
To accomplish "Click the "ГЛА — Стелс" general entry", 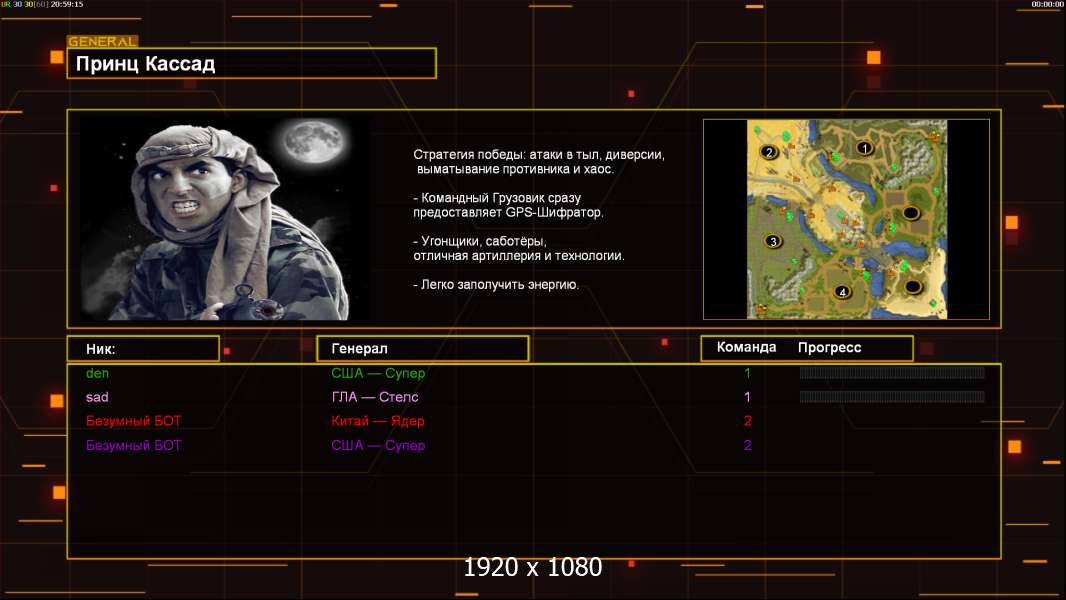I will click(x=375, y=397).
